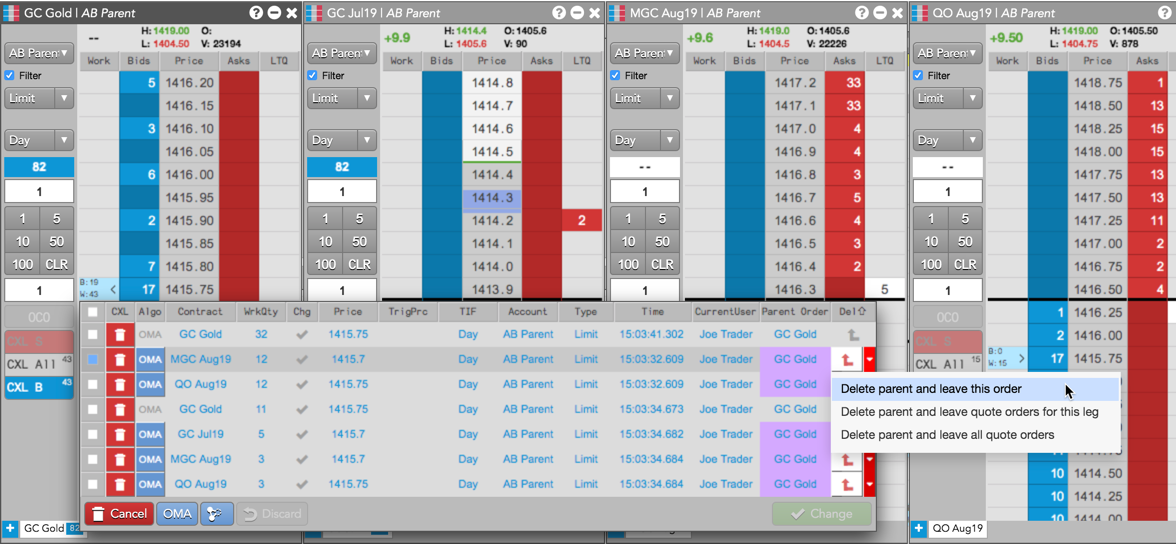The height and width of the screenshot is (544, 1176).
Task: Click quantity input field under Day in GC Jul19 window
Action: [342, 191]
